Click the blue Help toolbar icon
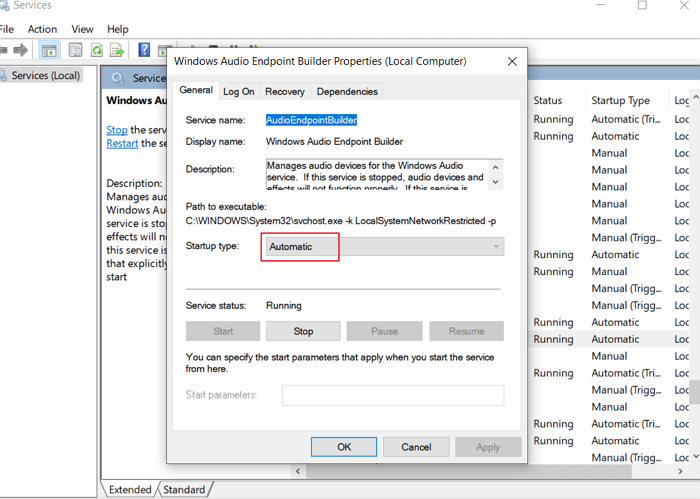Viewport: 700px width, 499px height. (x=144, y=50)
